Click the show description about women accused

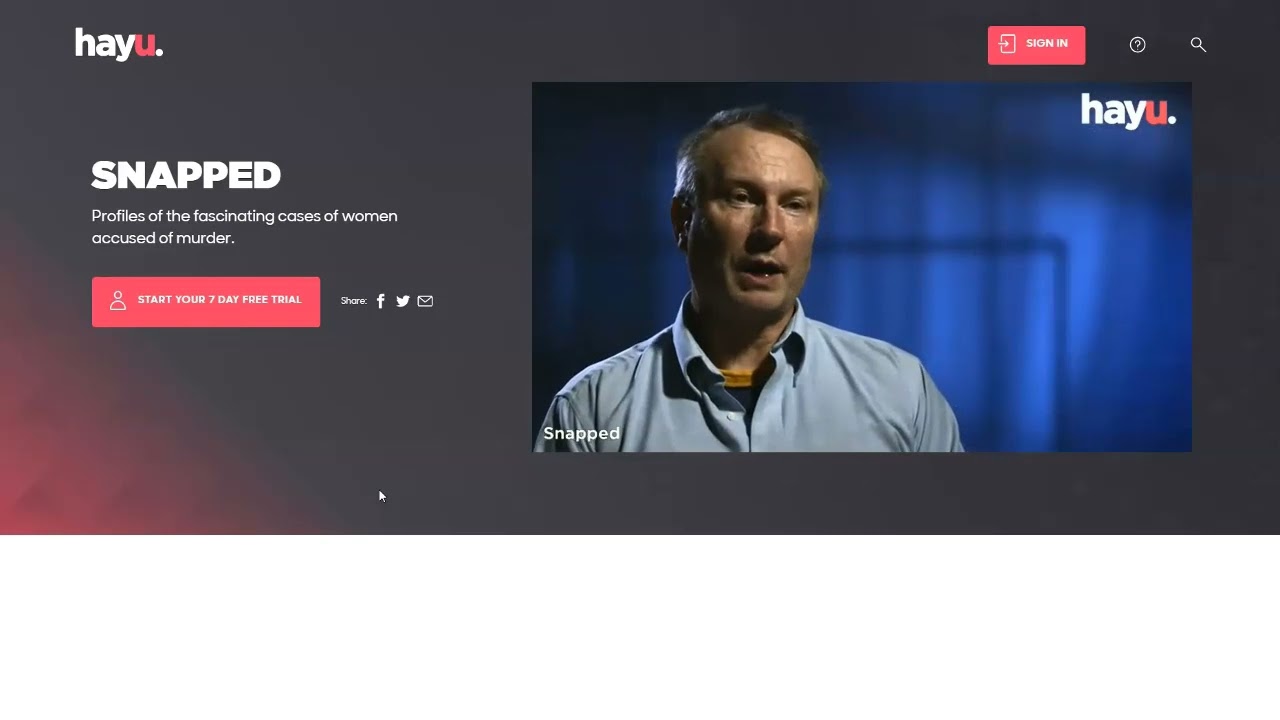tap(245, 227)
